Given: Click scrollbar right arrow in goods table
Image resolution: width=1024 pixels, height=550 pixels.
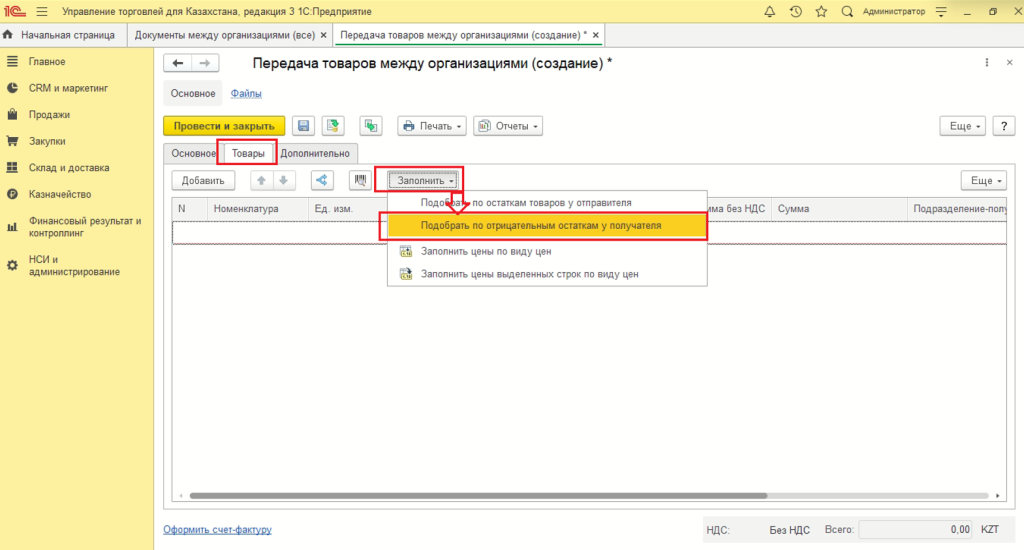Looking at the screenshot, I should coord(998,496).
